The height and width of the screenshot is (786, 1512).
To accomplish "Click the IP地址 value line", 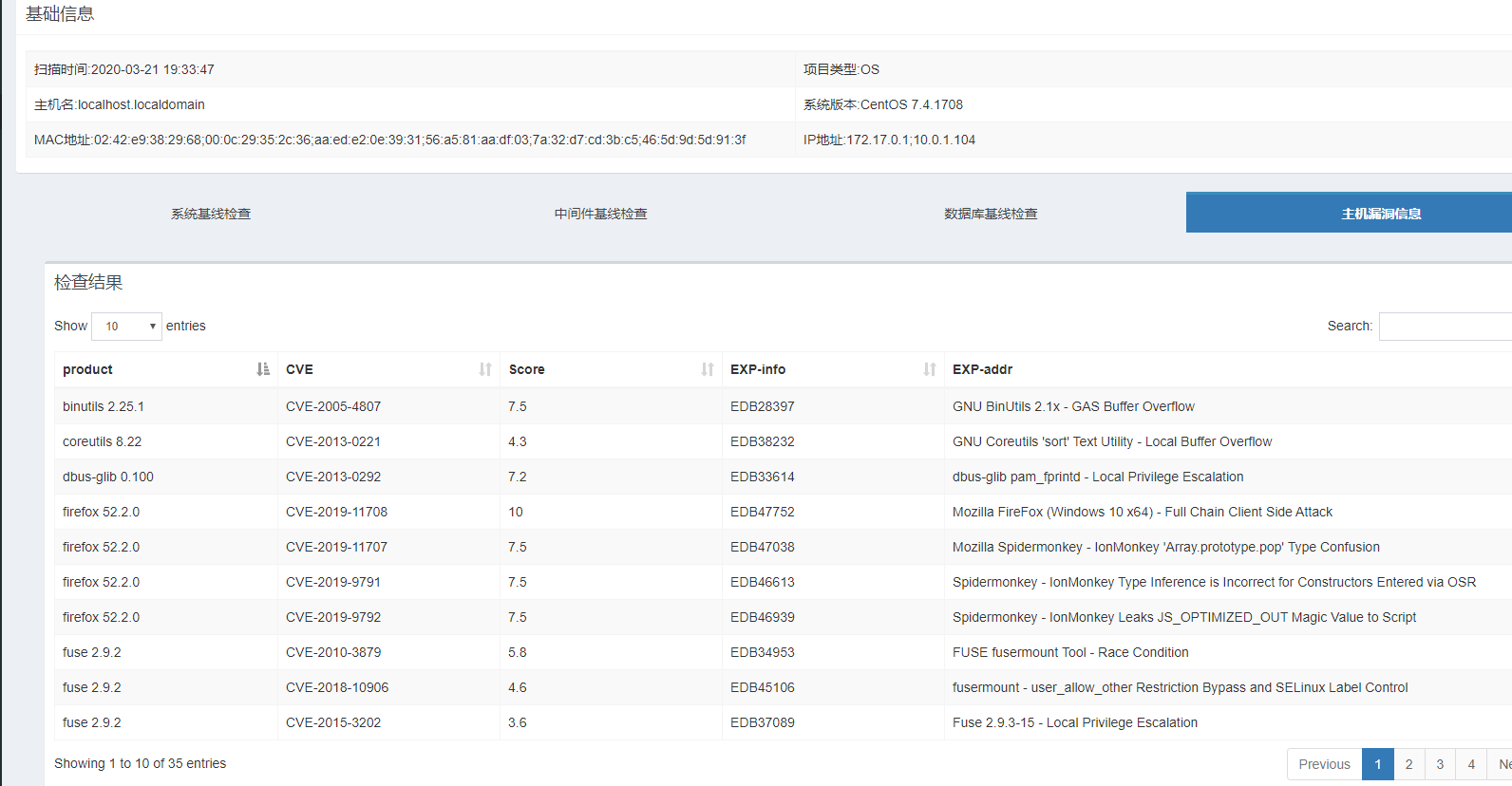I will 889,140.
